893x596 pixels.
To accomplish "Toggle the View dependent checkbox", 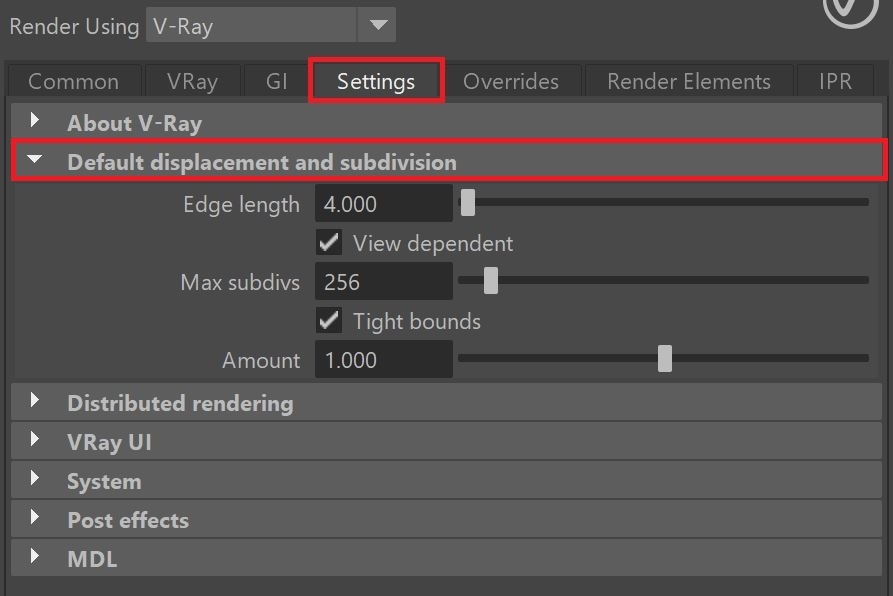I will pyautogui.click(x=329, y=243).
